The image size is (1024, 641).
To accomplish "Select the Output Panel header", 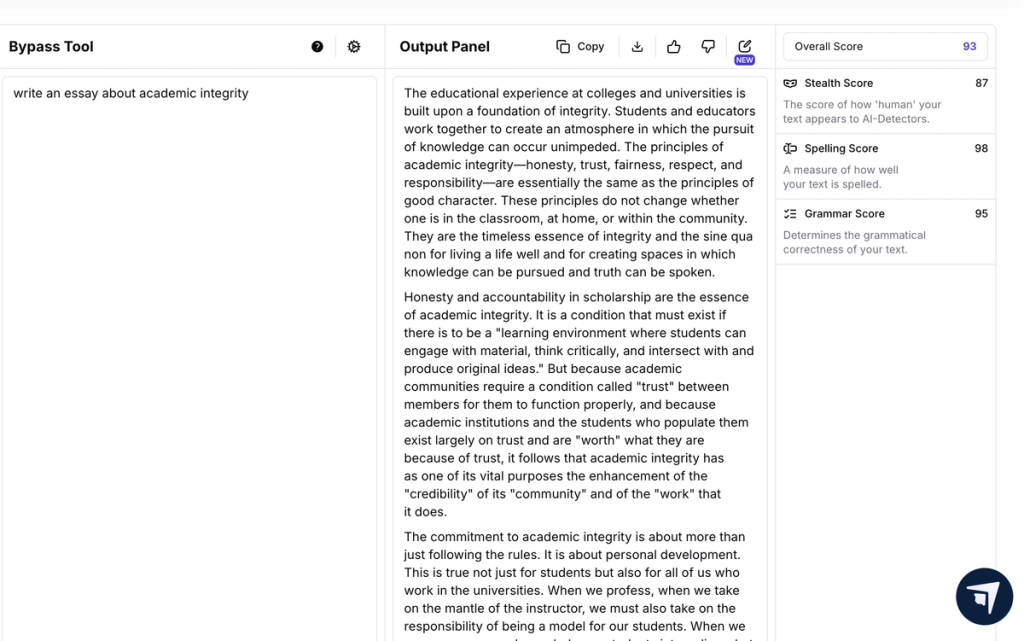I will [444, 46].
